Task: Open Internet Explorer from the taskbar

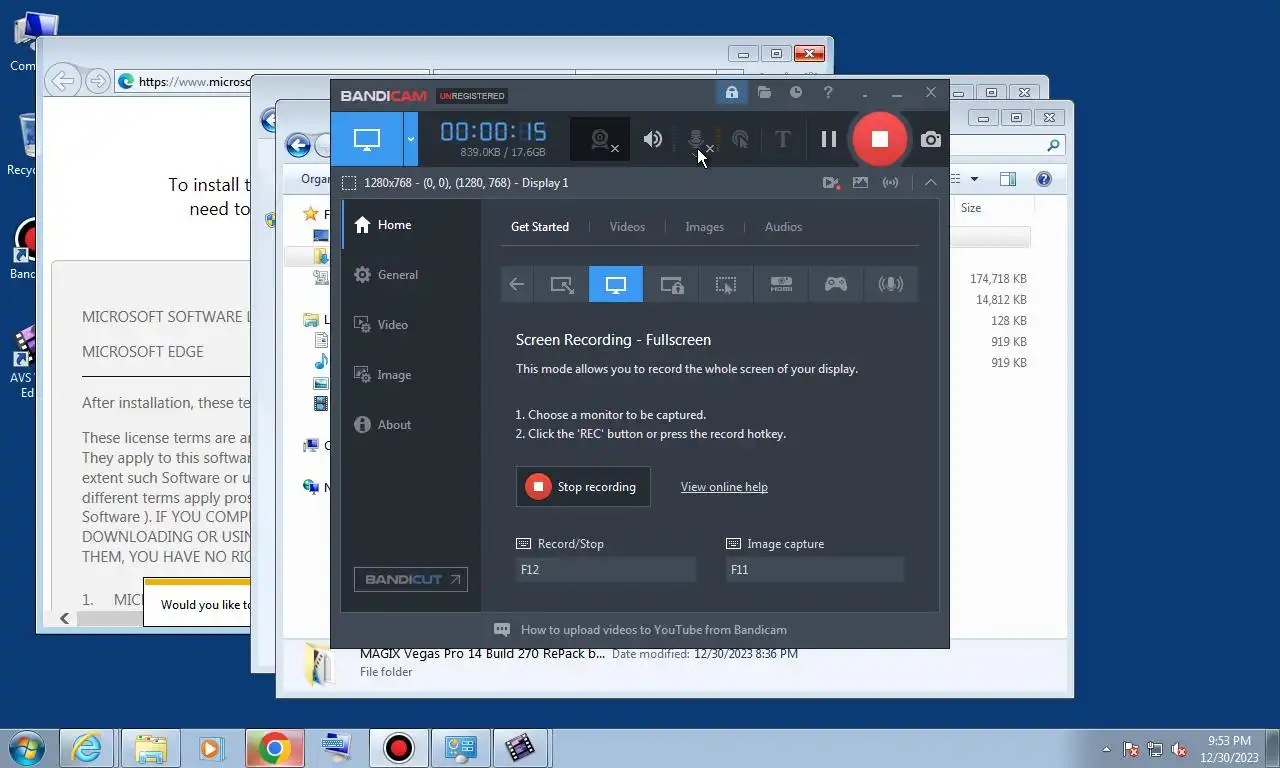Action: click(x=87, y=748)
